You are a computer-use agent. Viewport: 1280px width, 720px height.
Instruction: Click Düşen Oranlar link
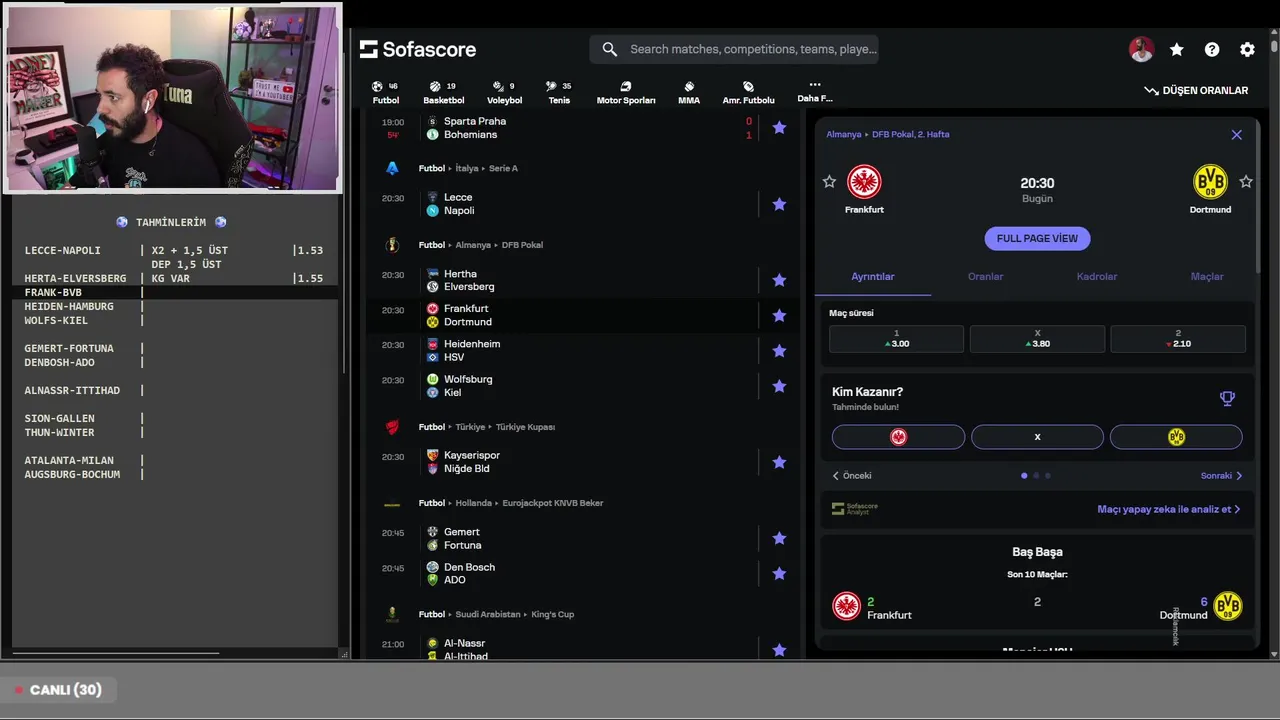tap(1196, 90)
